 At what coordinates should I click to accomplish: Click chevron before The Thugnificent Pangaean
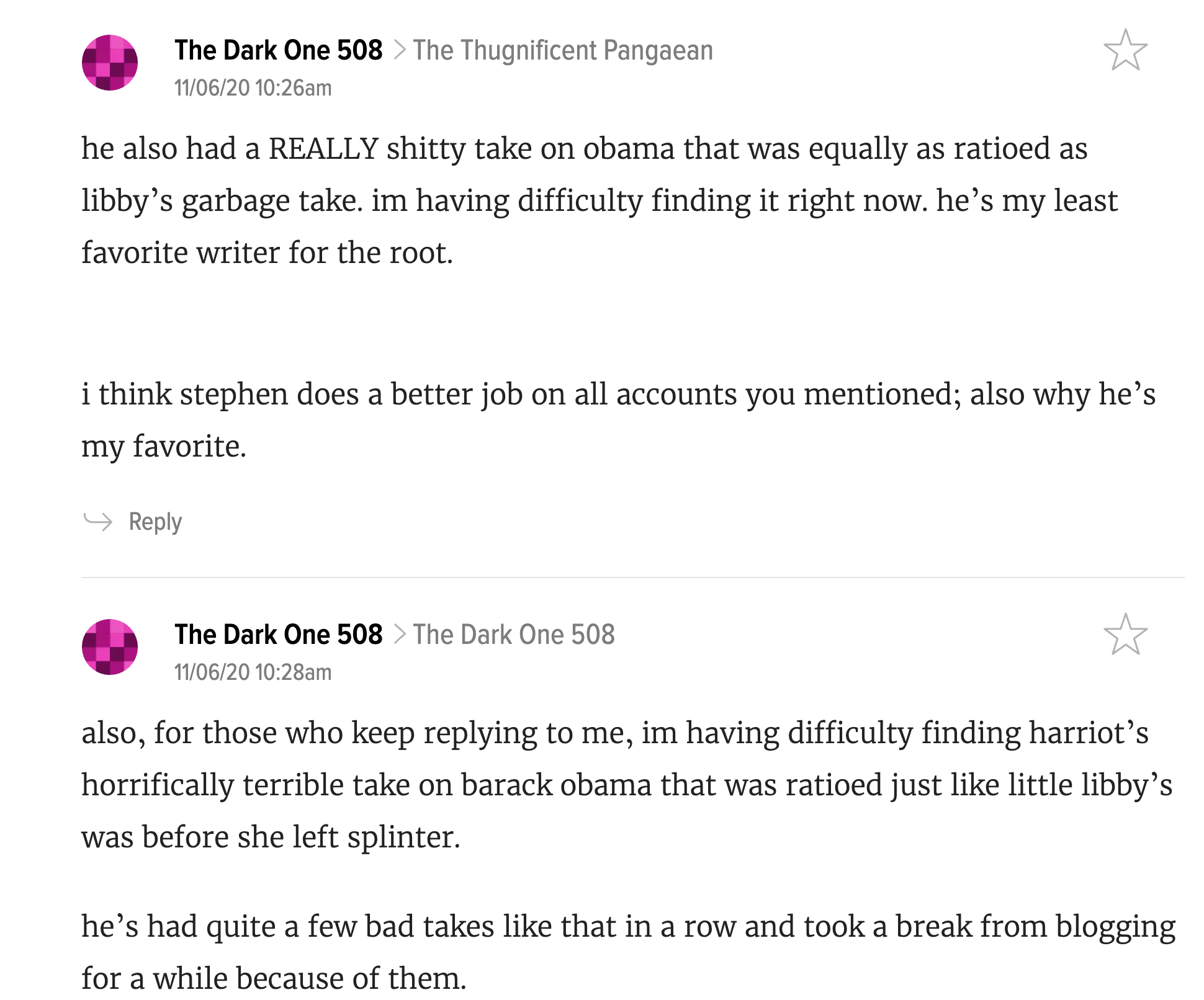pyautogui.click(x=400, y=50)
